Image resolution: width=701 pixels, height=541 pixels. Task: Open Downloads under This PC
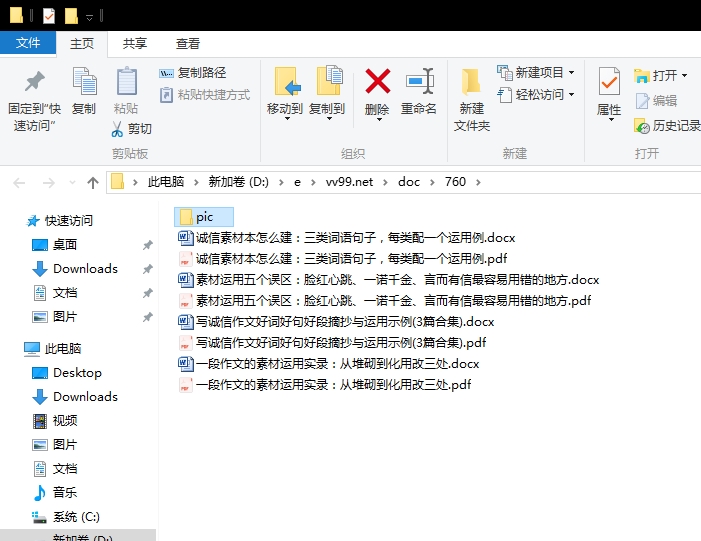pos(75,397)
